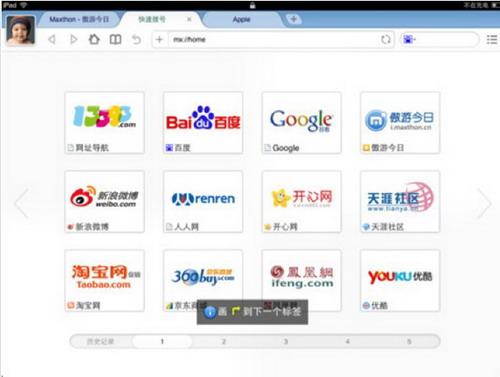Jump to page 4 in the pager

point(347,341)
